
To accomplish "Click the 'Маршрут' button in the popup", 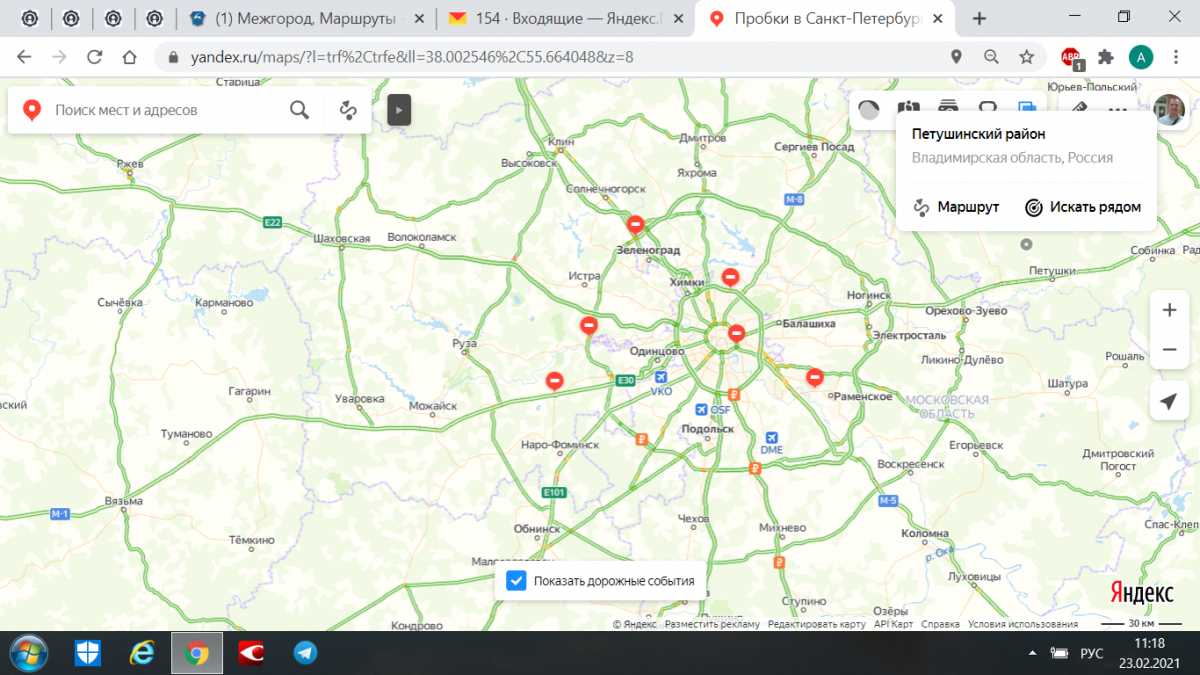I will (956, 207).
